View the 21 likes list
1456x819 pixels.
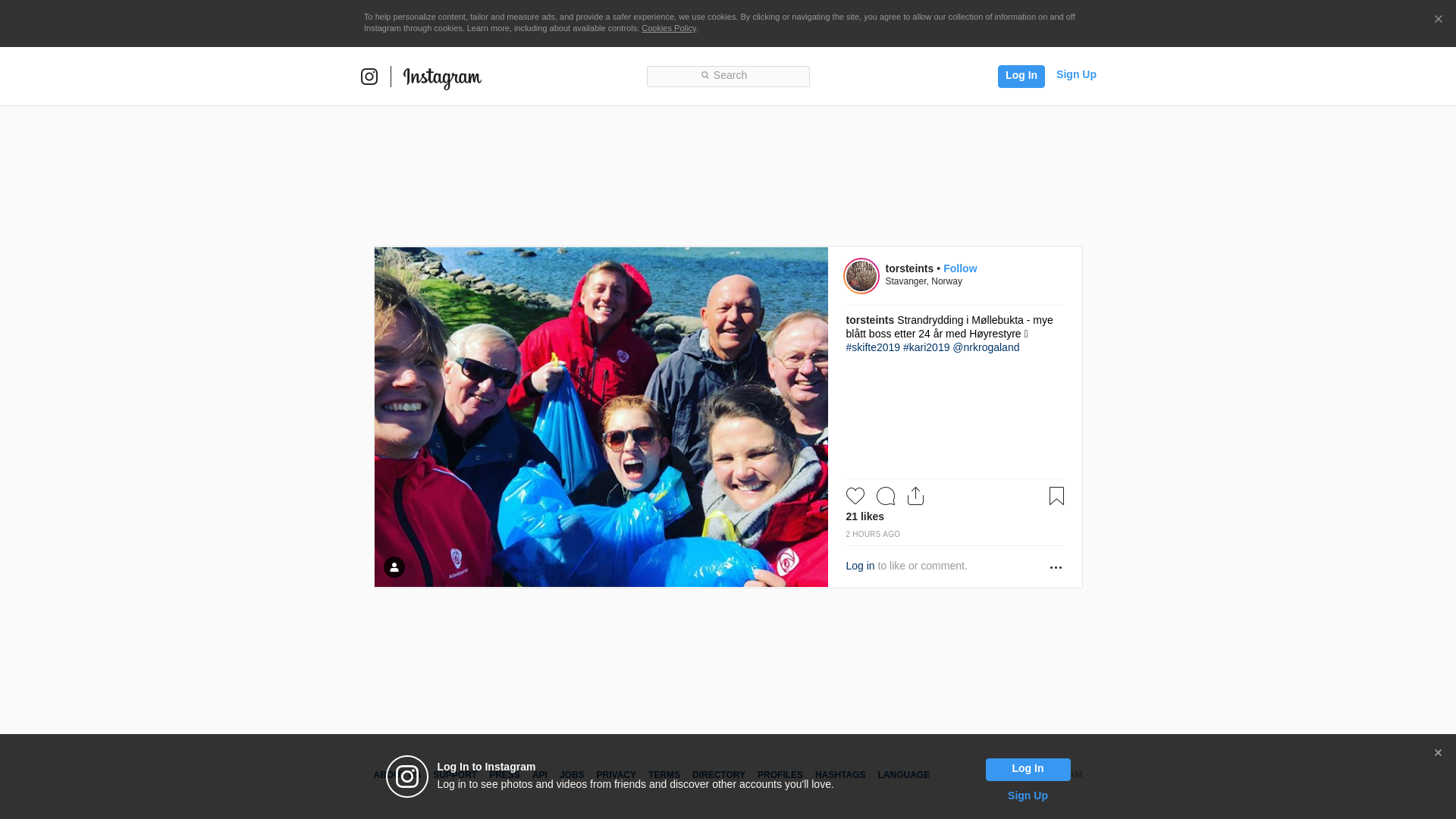tap(864, 516)
